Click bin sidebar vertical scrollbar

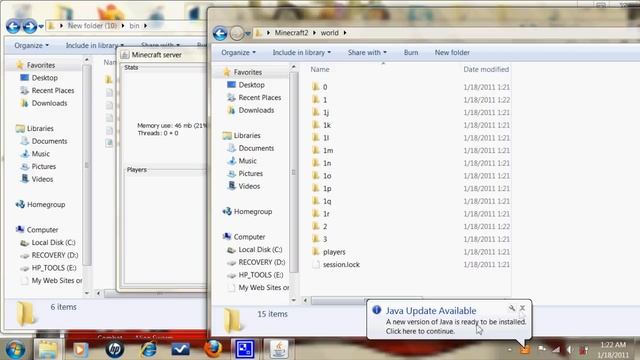pos(87,165)
